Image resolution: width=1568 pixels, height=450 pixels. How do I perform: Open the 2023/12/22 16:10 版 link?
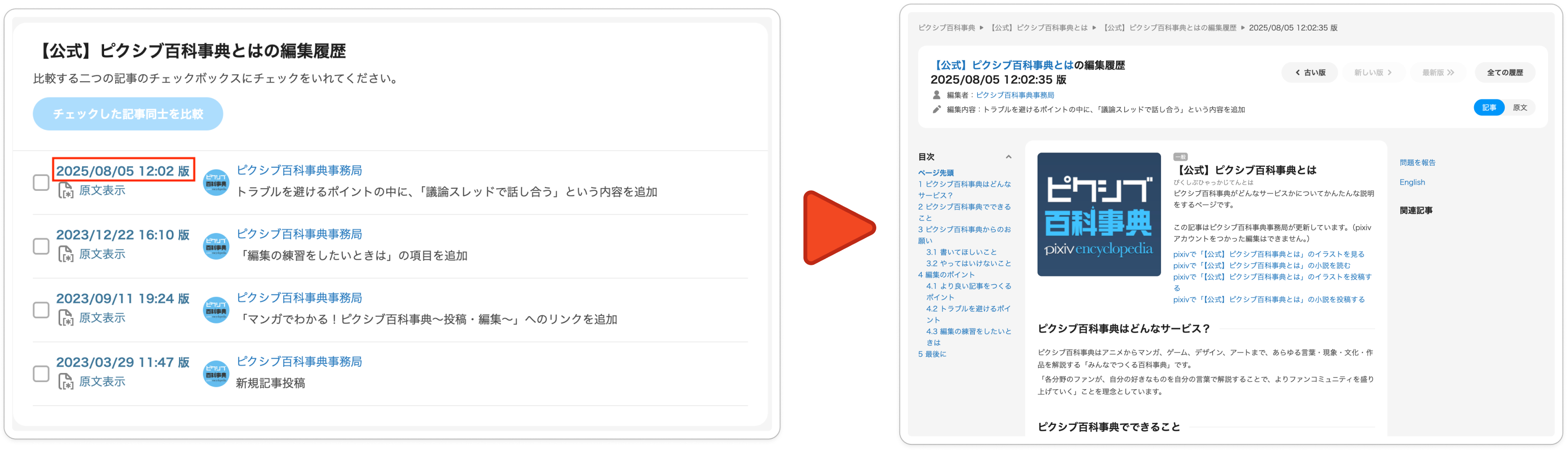pos(123,234)
